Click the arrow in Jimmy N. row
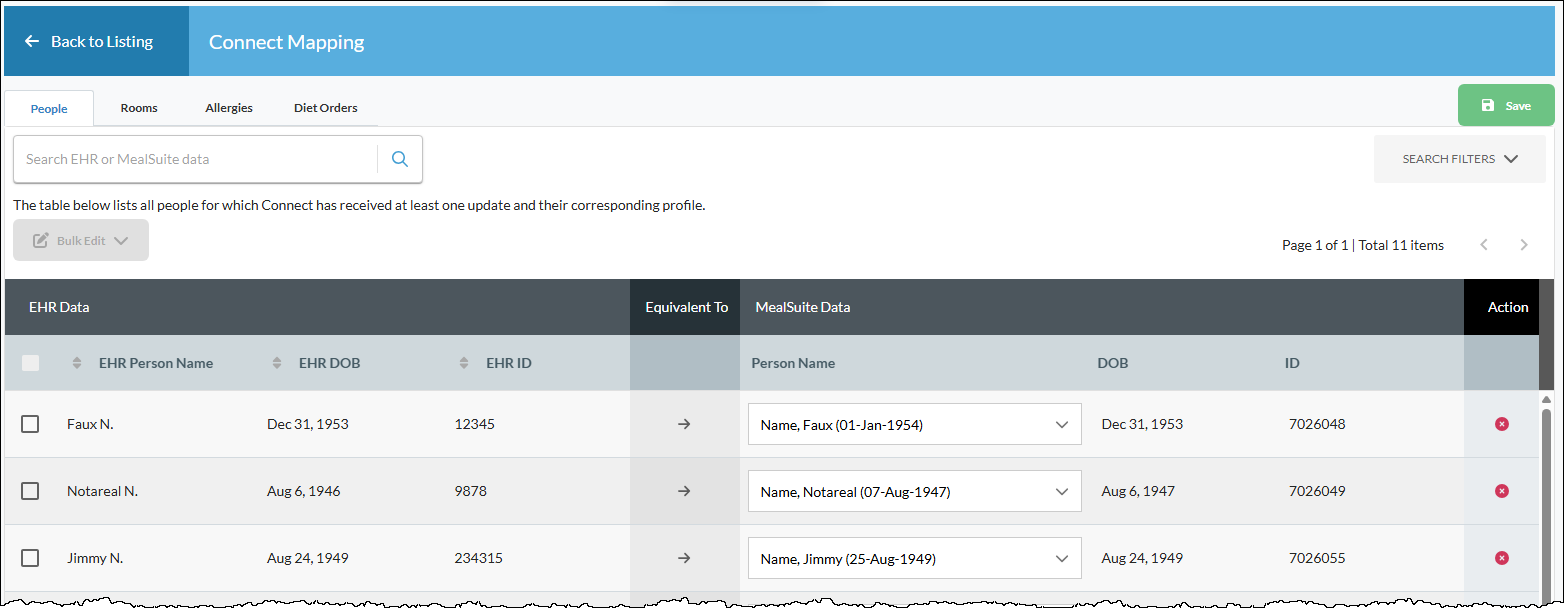Screen dimensions: 1564x608 coord(684,558)
